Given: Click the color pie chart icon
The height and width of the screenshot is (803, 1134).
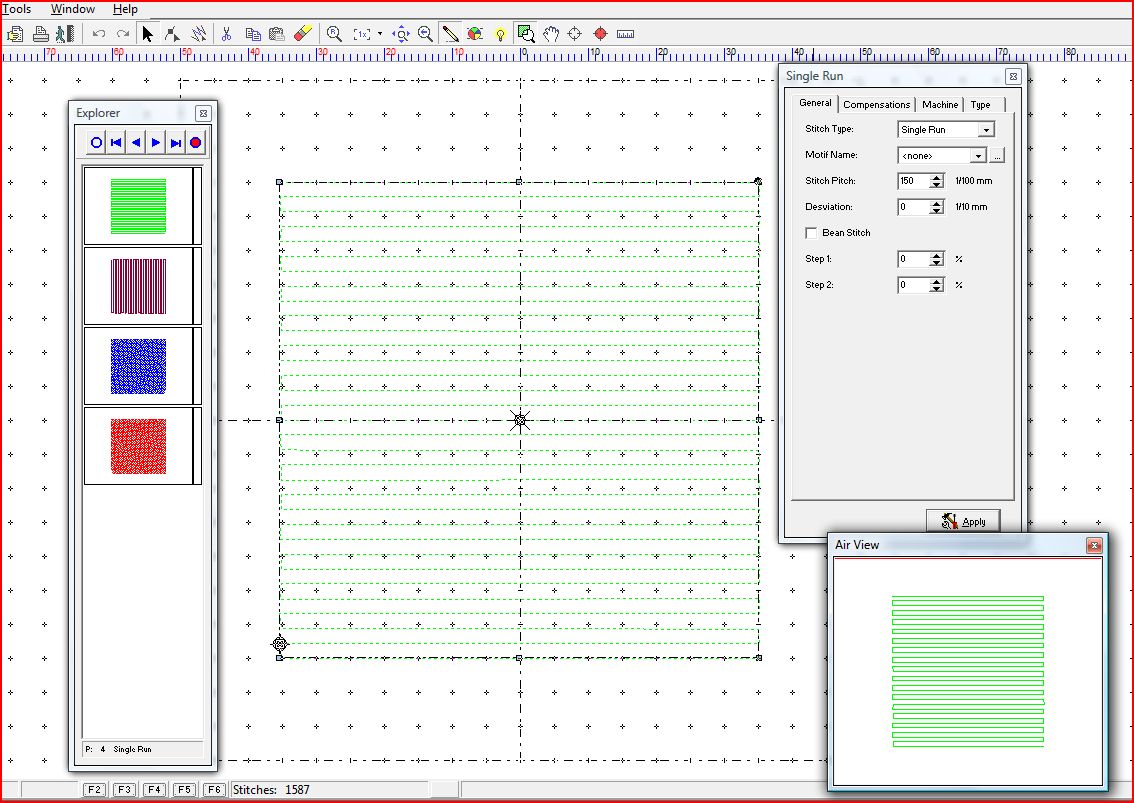Looking at the screenshot, I should click(475, 34).
